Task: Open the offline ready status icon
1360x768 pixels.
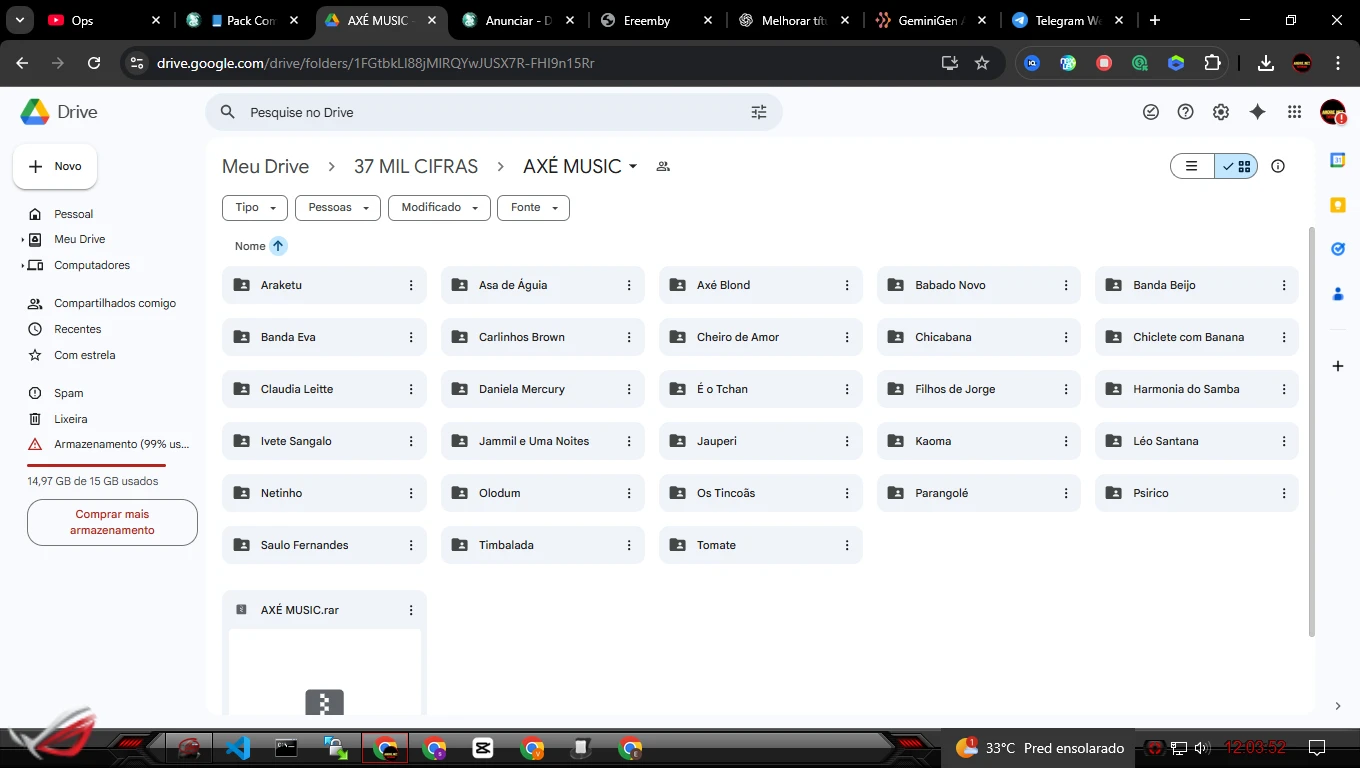Action: tap(1151, 112)
